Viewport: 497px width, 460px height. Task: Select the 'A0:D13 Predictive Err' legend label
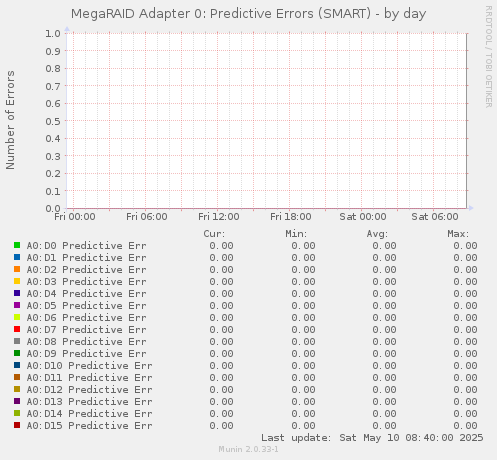89,402
